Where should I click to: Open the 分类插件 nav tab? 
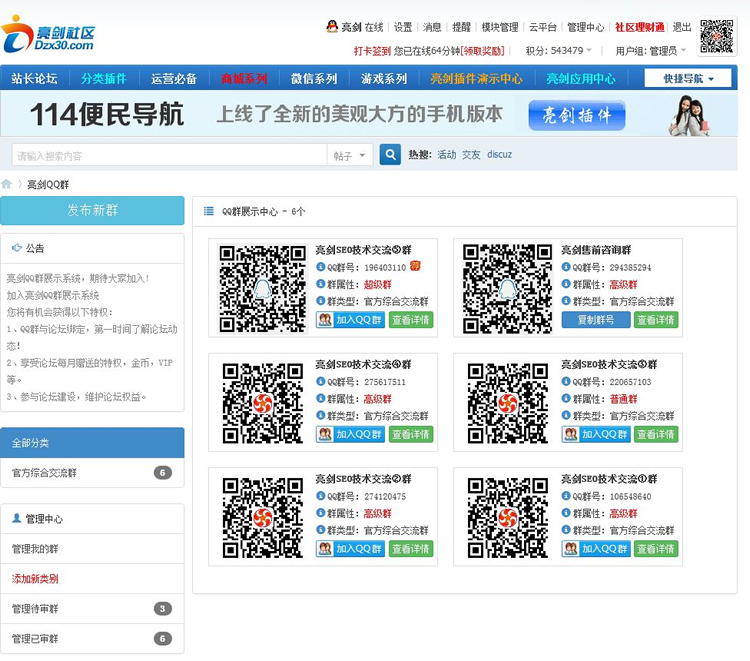[x=104, y=78]
